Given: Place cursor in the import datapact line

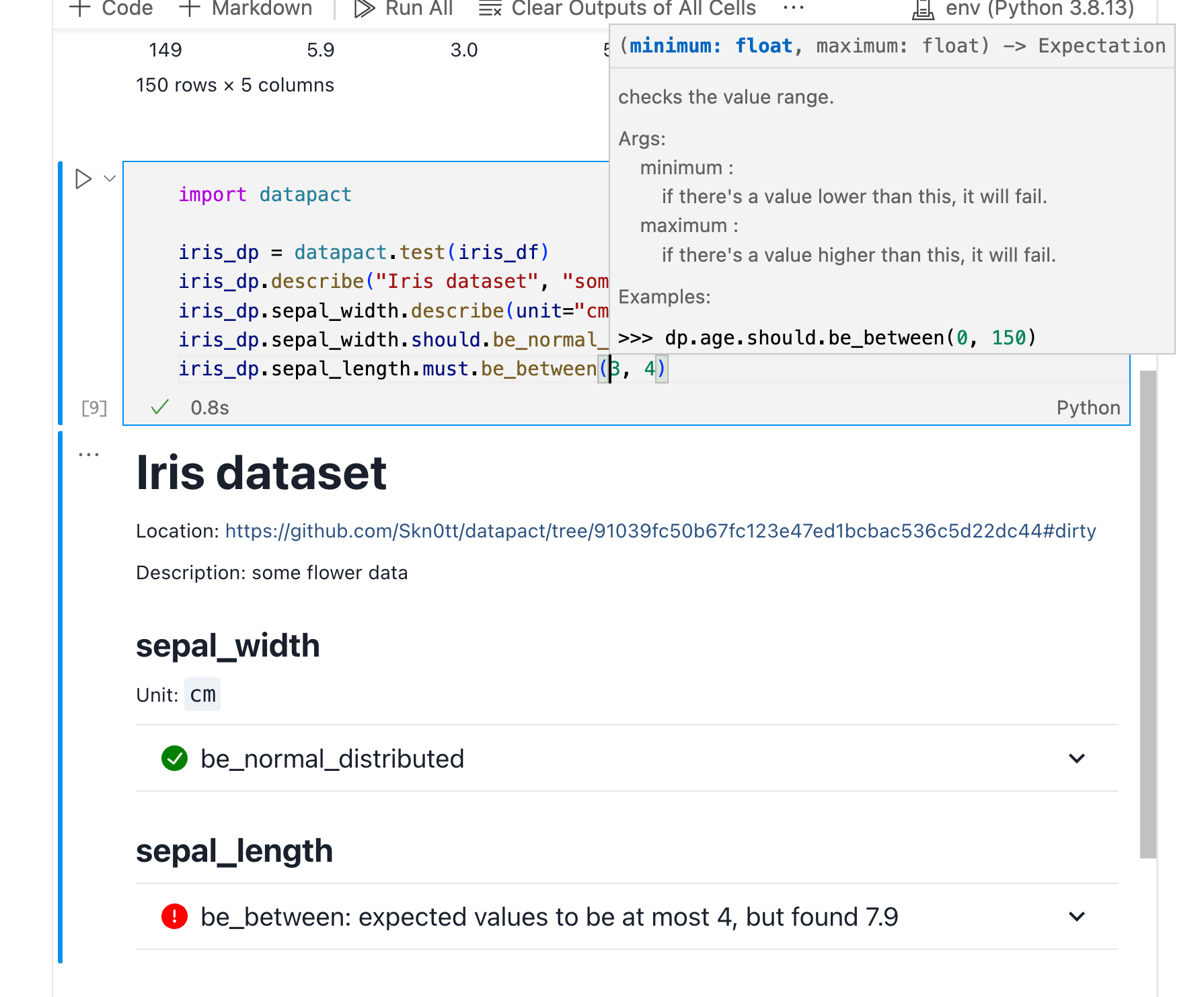Looking at the screenshot, I should pos(265,195).
